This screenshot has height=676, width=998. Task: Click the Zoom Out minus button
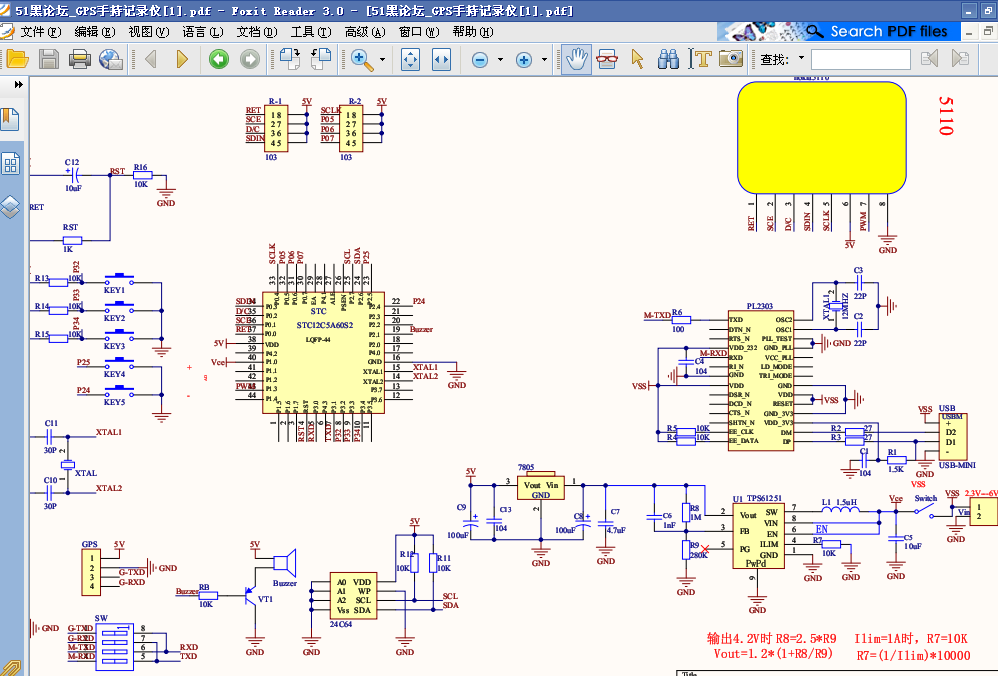click(480, 60)
